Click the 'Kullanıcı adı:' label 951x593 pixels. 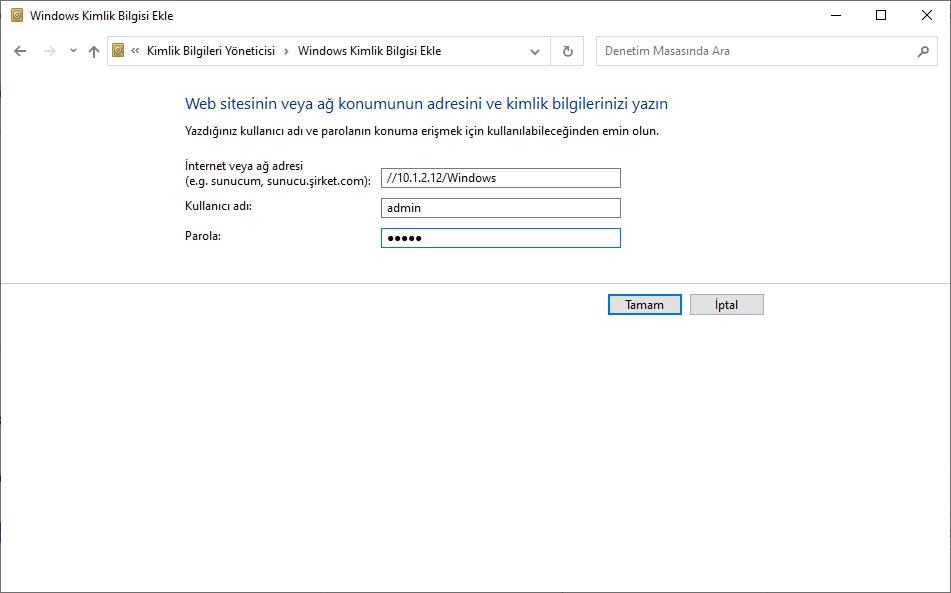(218, 206)
